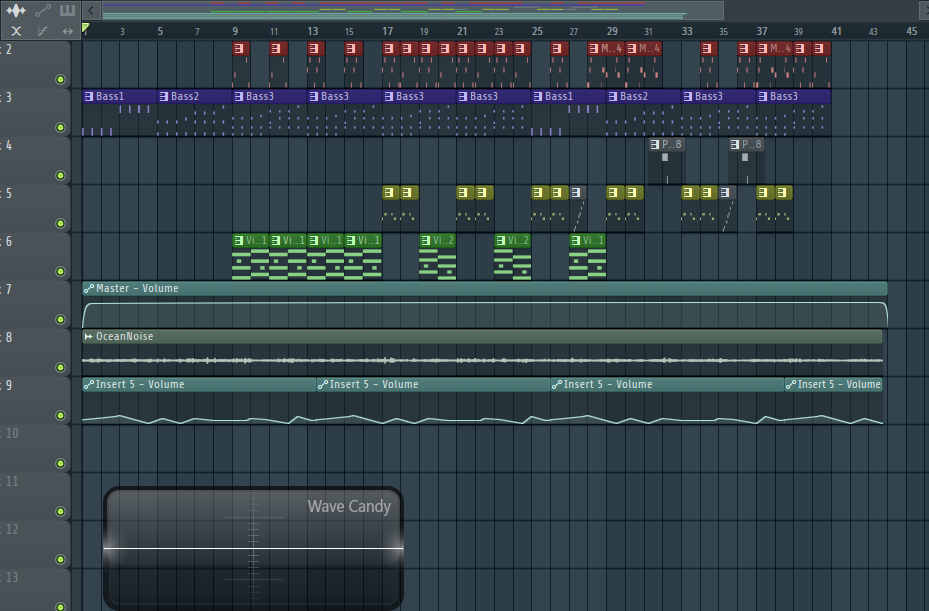Toggle track 9 mute LED
The height and width of the screenshot is (611, 929).
[60, 415]
